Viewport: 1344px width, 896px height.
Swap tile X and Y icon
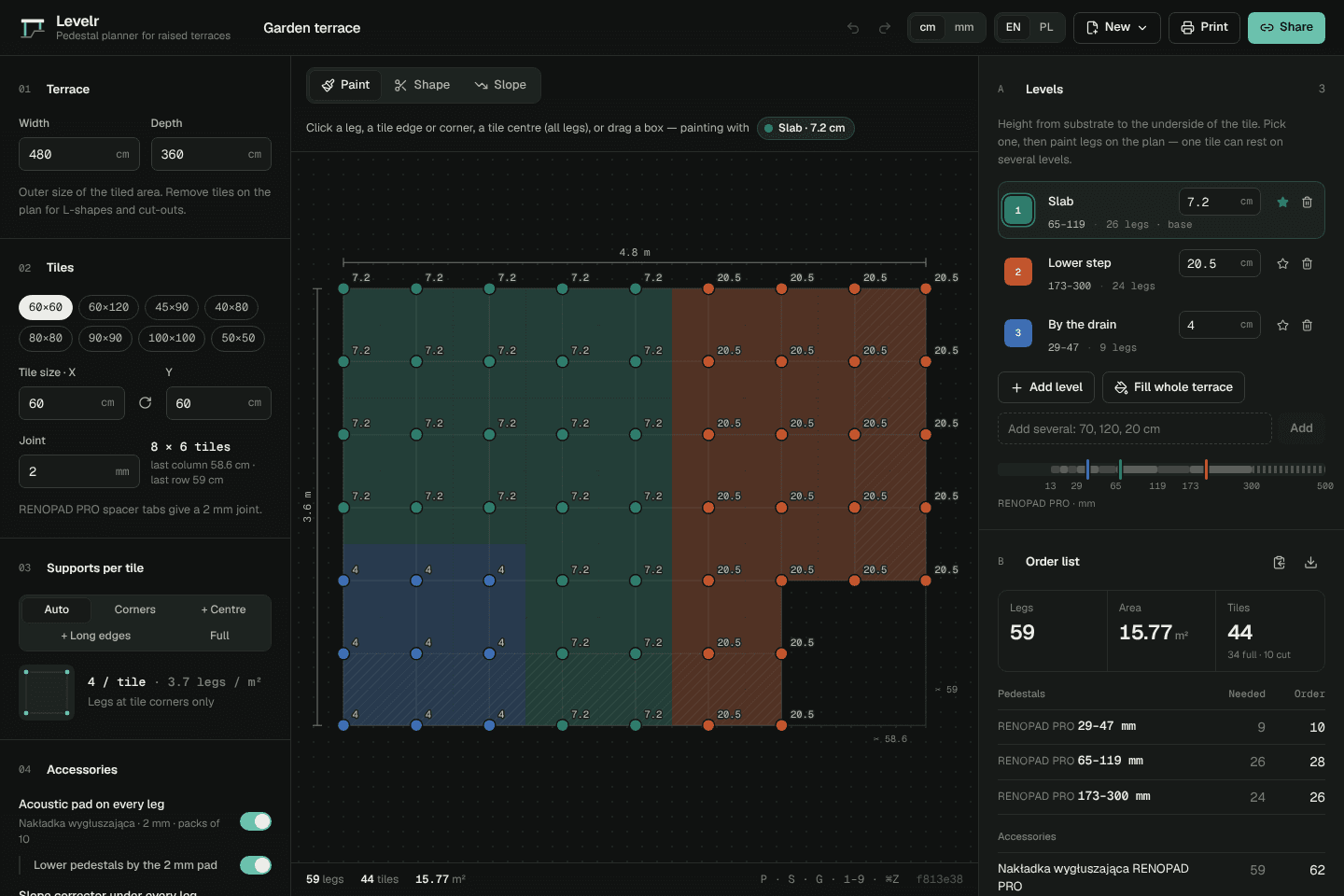146,403
